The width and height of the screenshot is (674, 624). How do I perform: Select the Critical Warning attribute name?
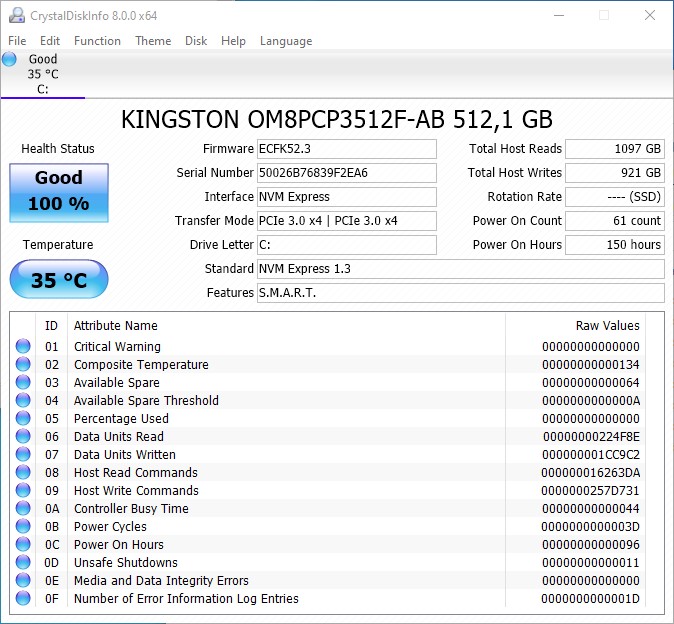click(117, 346)
